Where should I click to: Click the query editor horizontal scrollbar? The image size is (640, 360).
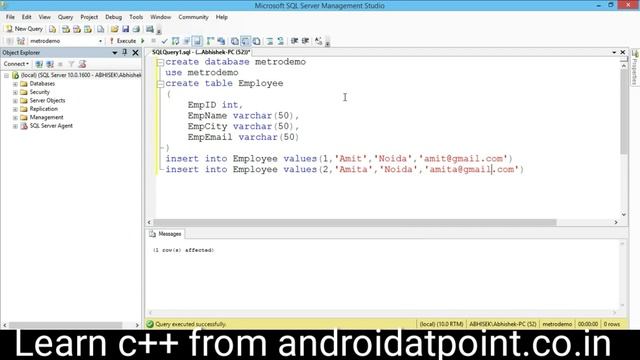point(354,222)
